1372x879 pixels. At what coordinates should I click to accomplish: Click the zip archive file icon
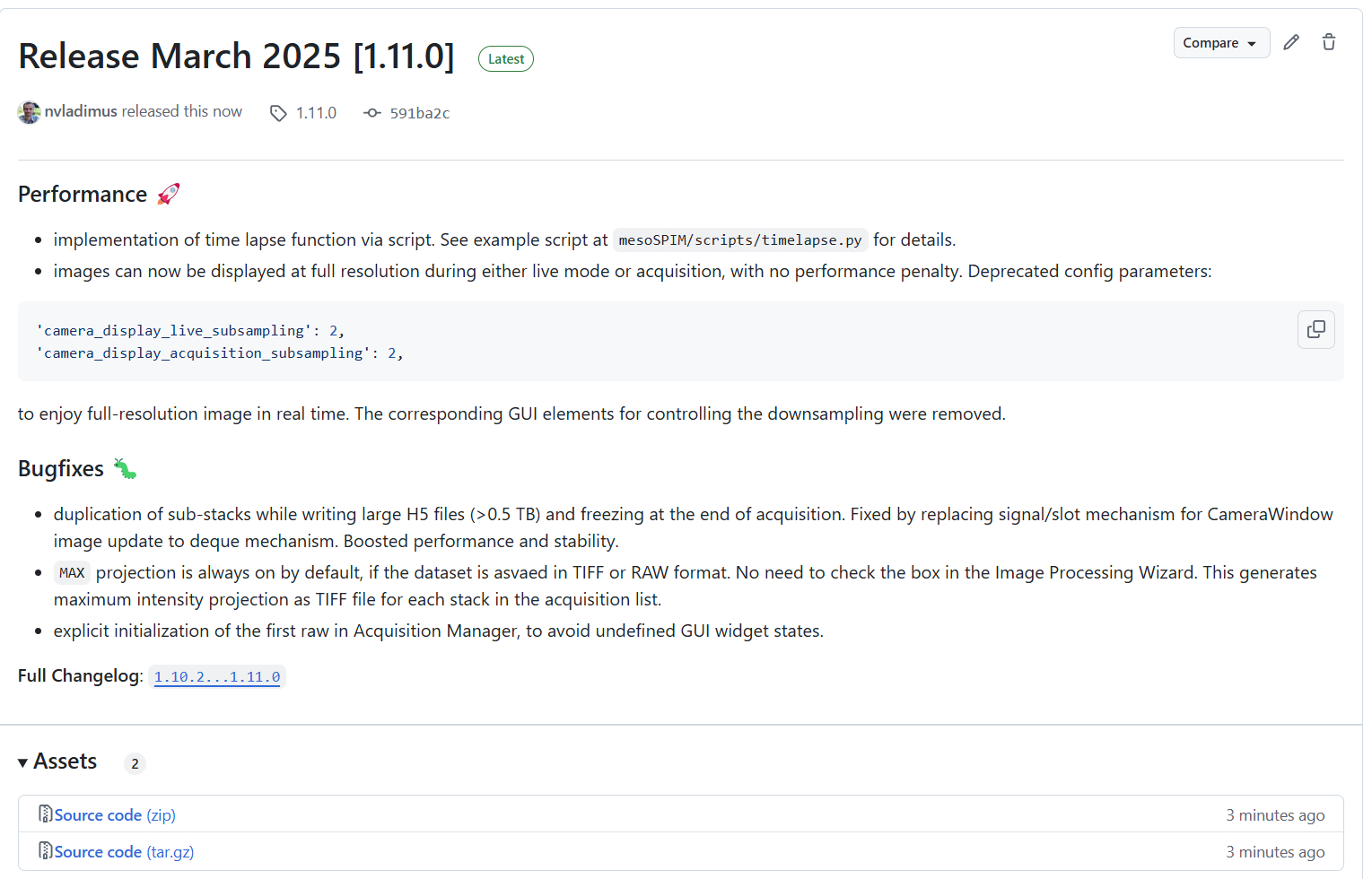point(45,814)
